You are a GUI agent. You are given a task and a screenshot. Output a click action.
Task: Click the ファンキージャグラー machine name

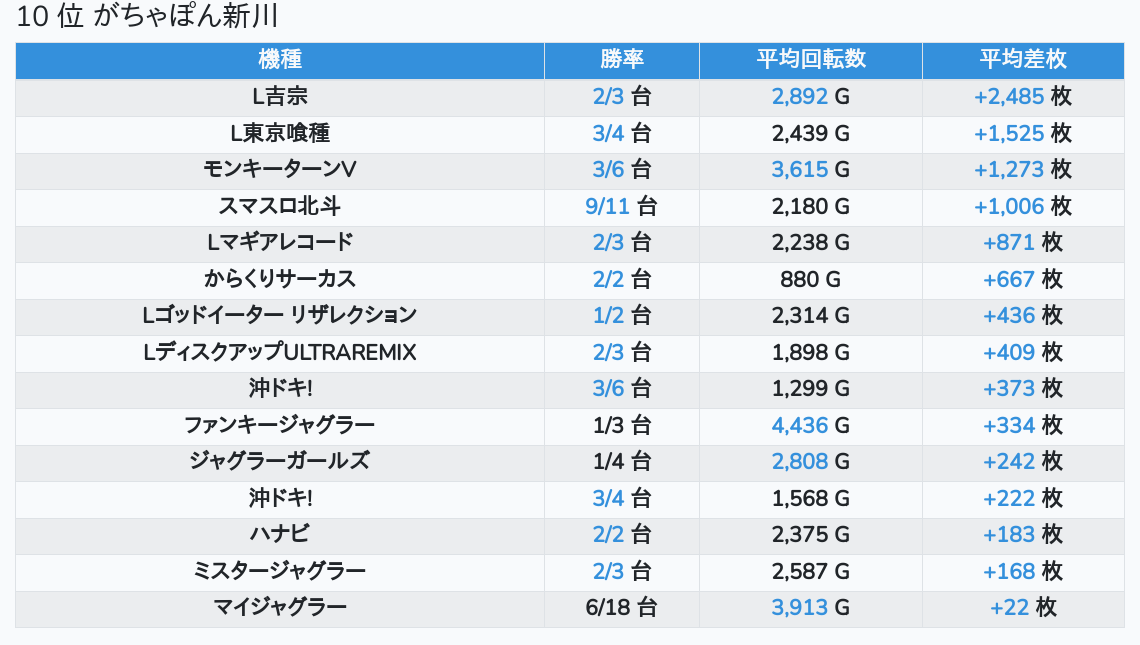tap(280, 425)
